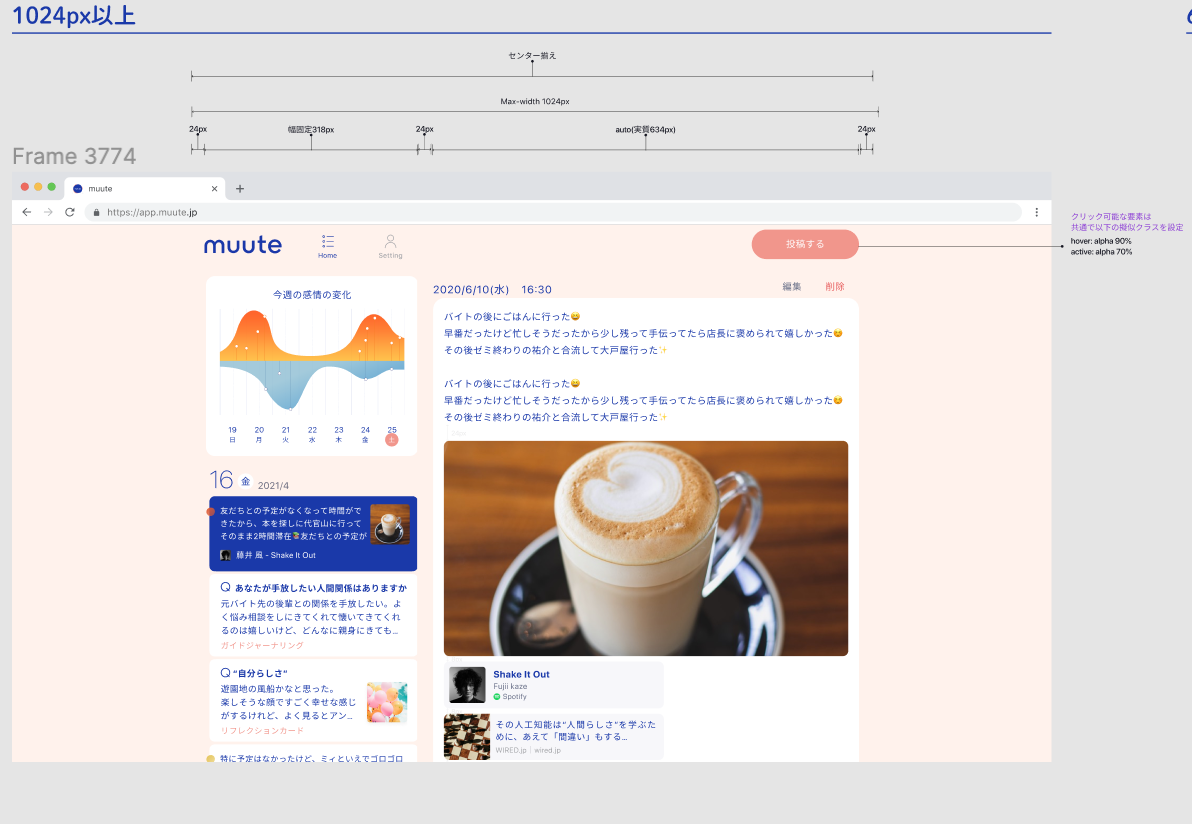Open the あなたが手放したい人間関係 guide journal entry

click(x=313, y=615)
